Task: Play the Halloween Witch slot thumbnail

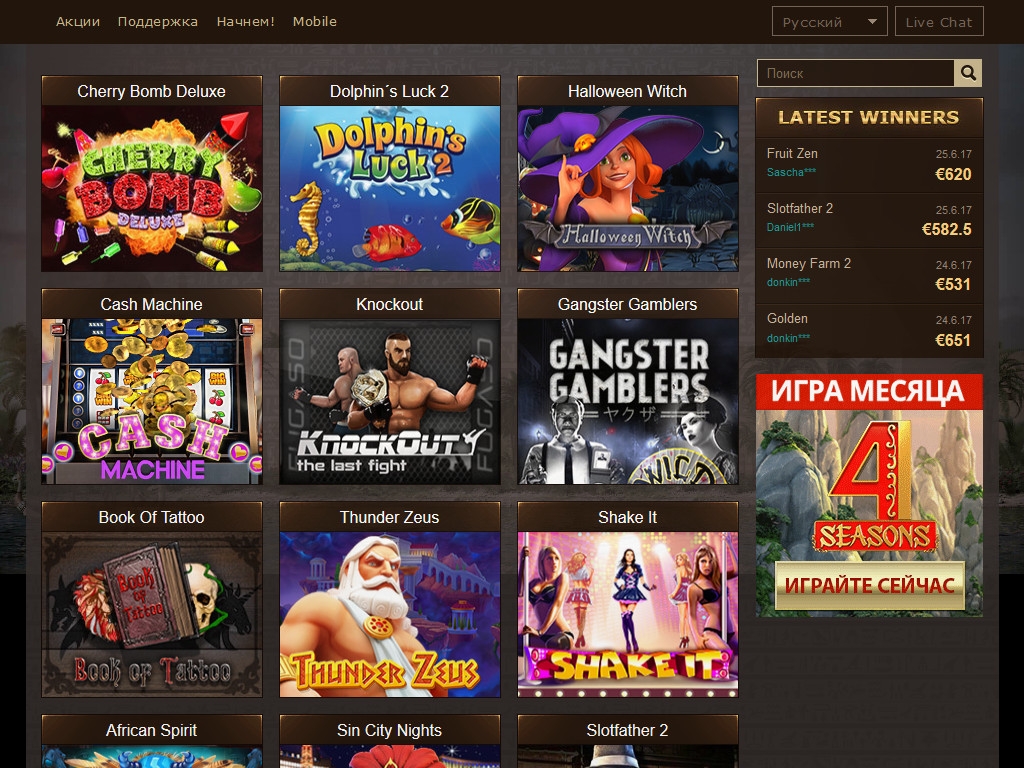Action: pos(628,188)
